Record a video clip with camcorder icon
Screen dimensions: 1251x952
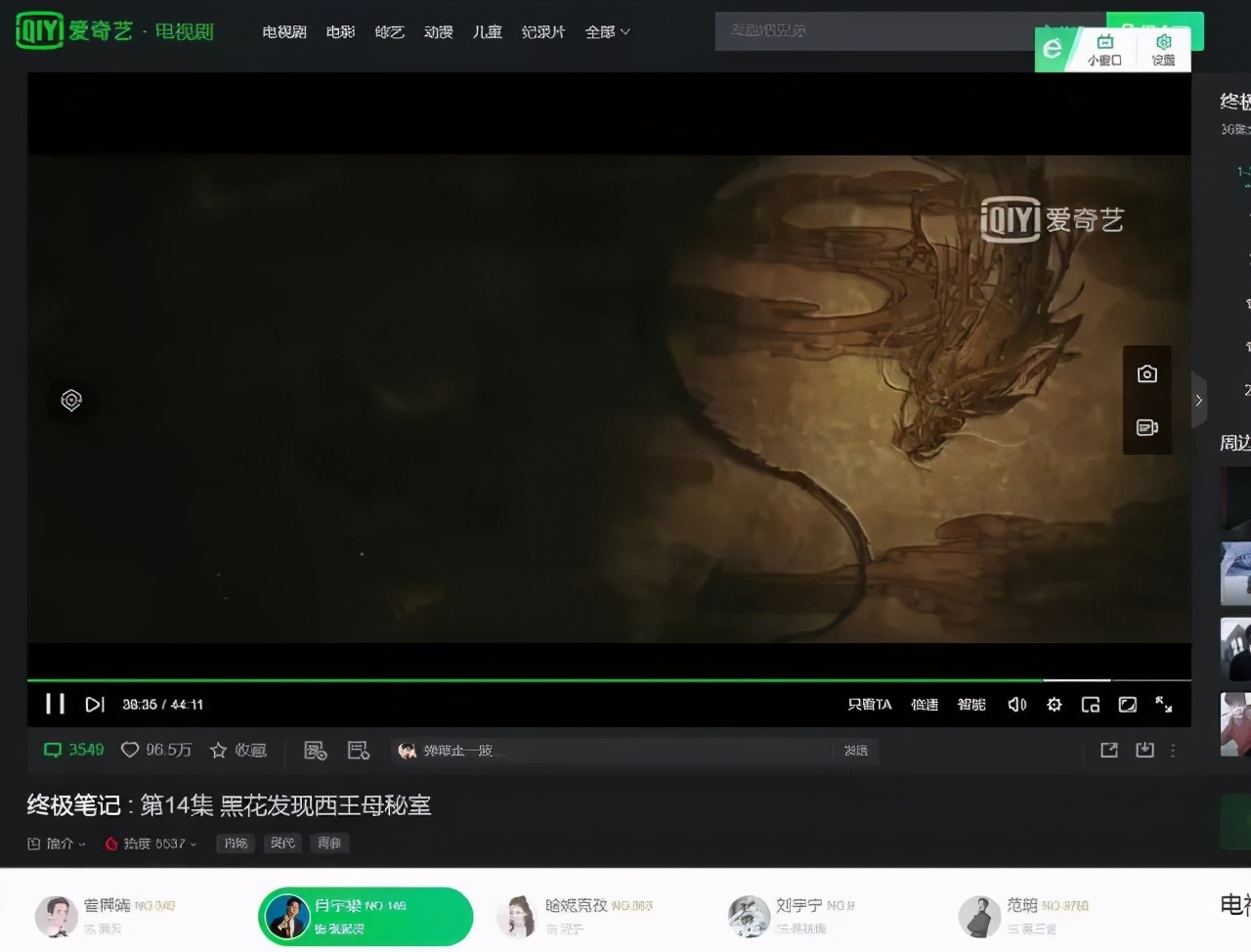1147,427
